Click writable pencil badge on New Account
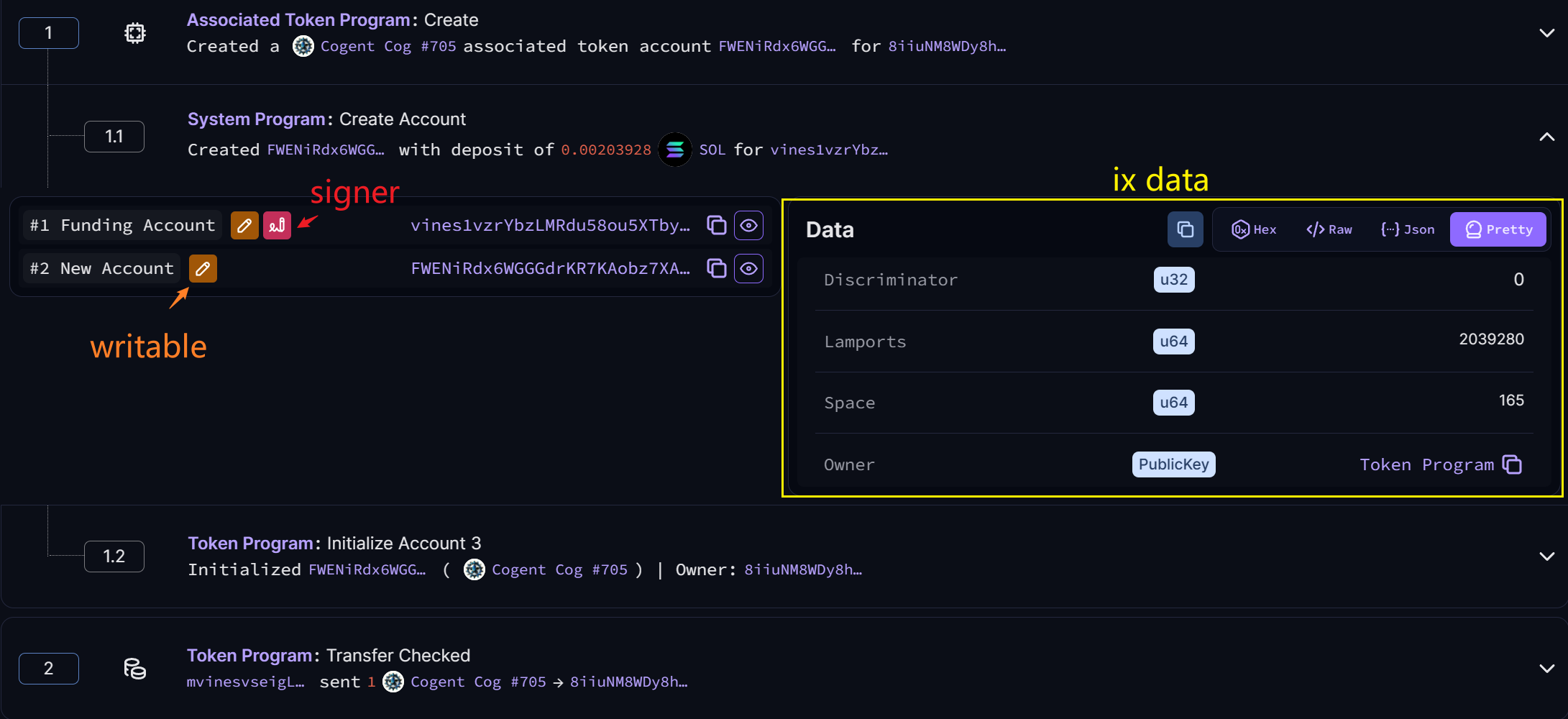The width and height of the screenshot is (1568, 719). click(x=203, y=269)
